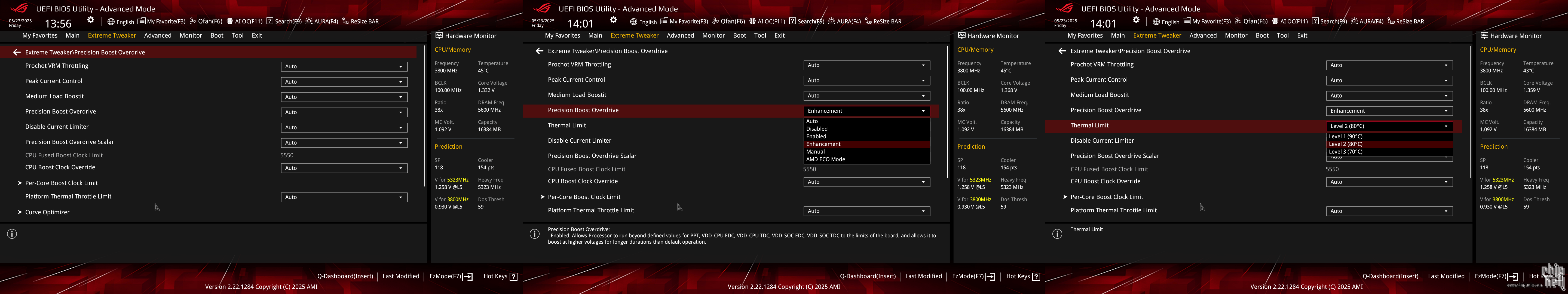Open the Tool tab on the screen with Overdrive list
This screenshot has width=1568, height=294.
[x=760, y=35]
